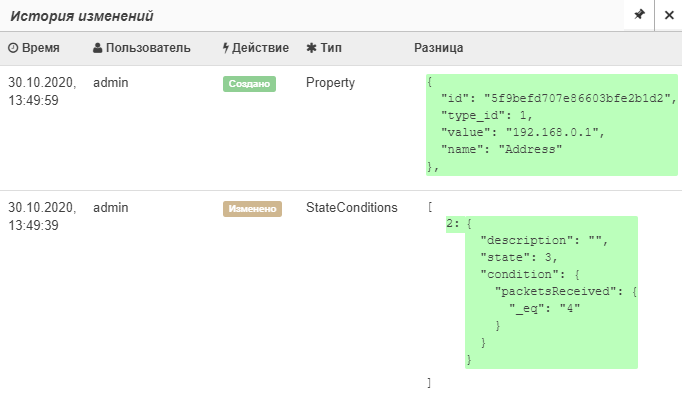682x393 pixels.
Task: Click the "value": "192.168.0.1" line
Action: 523,132
